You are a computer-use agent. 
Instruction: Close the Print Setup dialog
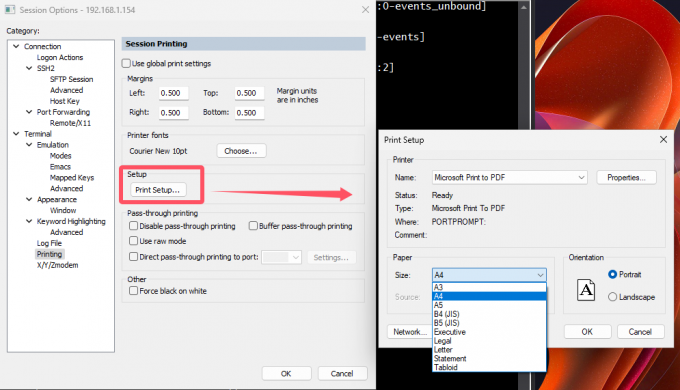pyautogui.click(x=663, y=140)
